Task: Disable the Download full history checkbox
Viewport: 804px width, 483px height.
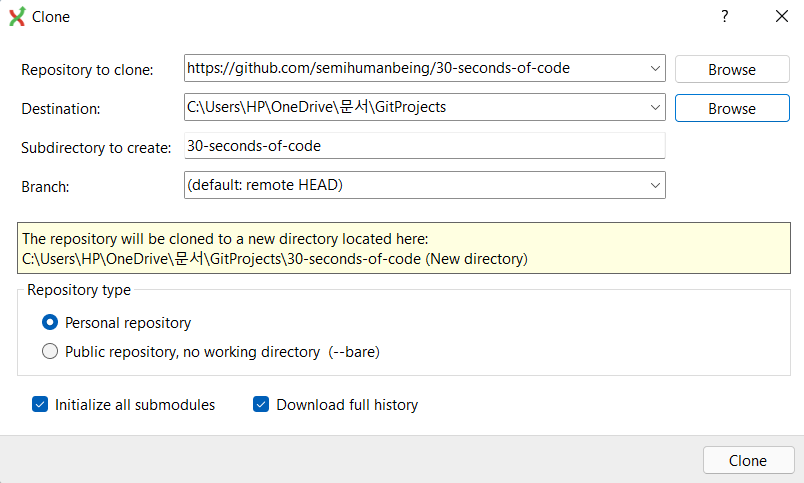Action: tap(261, 405)
